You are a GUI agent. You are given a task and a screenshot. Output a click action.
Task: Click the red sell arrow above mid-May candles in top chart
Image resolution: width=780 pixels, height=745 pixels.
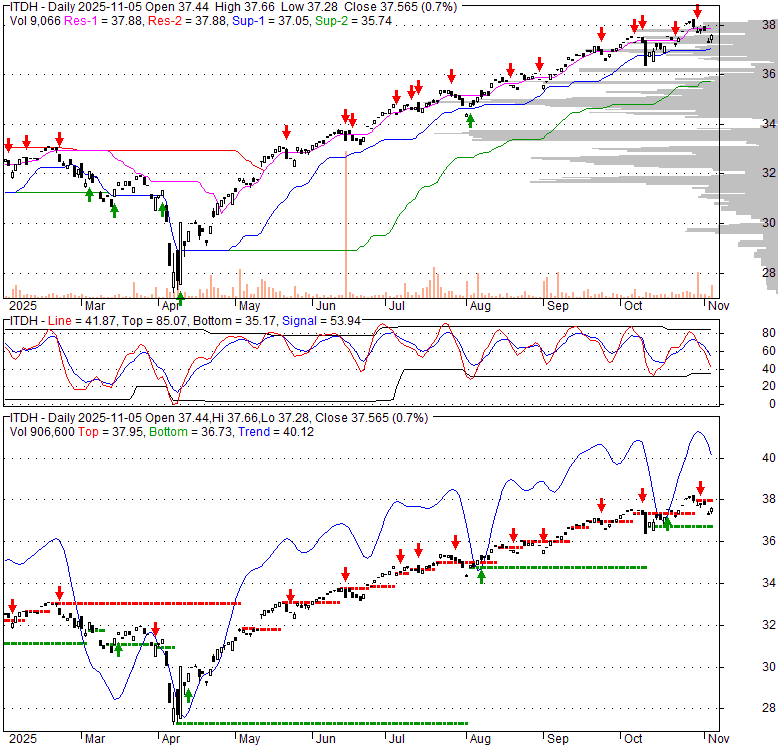coord(286,131)
